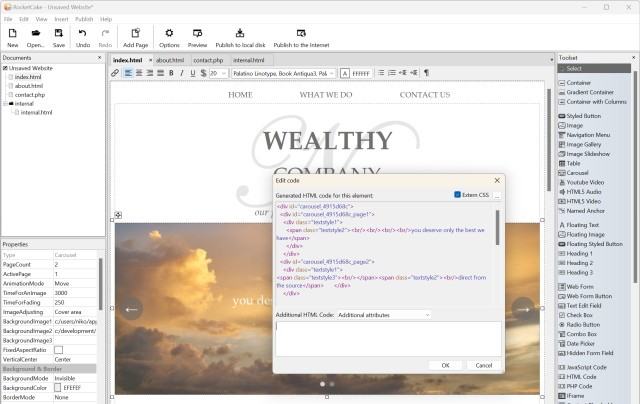The height and width of the screenshot is (404, 640).
Task: Click the Save toolbar icon
Action: (59, 37)
